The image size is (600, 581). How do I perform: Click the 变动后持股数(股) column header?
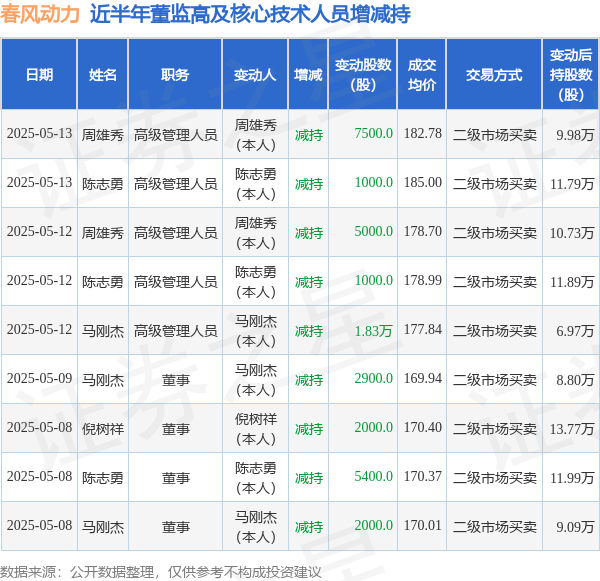point(571,75)
